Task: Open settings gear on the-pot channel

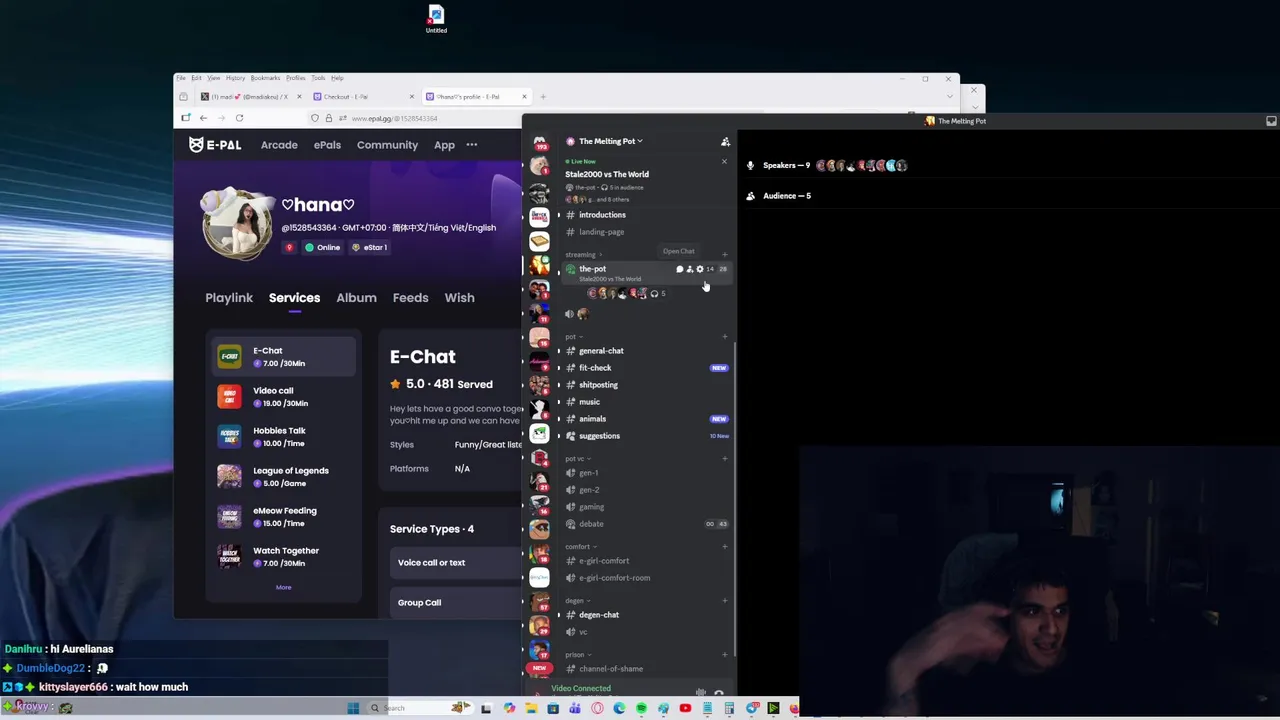Action: tap(699, 269)
